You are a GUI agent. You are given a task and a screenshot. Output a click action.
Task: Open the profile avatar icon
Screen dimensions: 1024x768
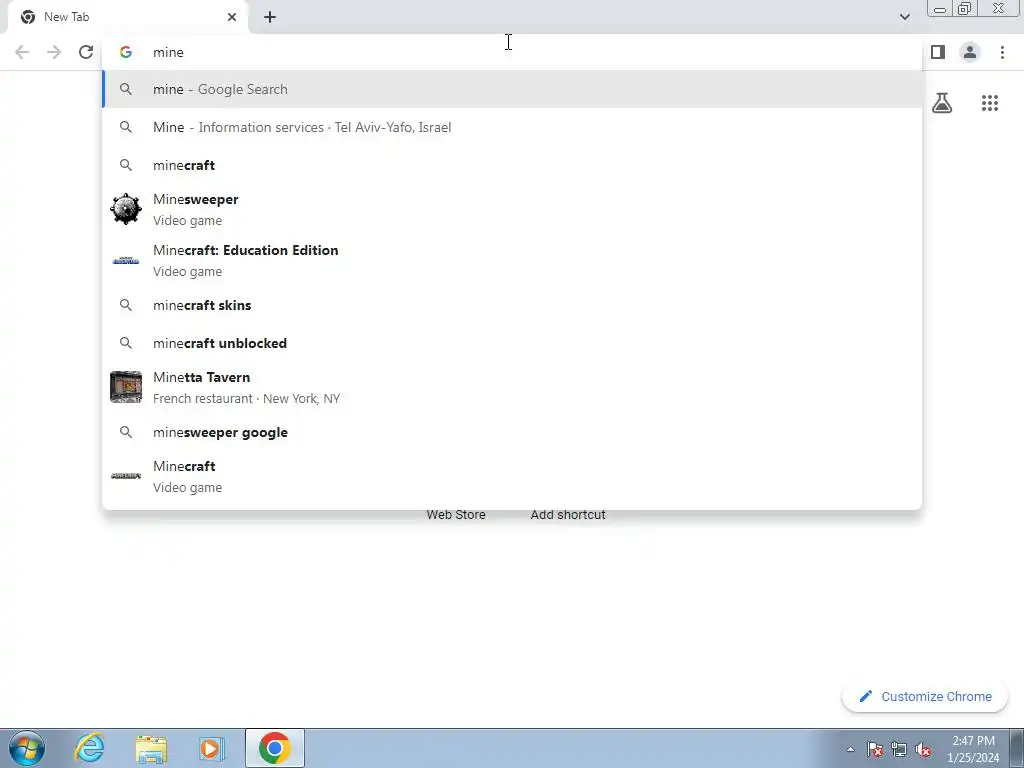pyautogui.click(x=970, y=52)
